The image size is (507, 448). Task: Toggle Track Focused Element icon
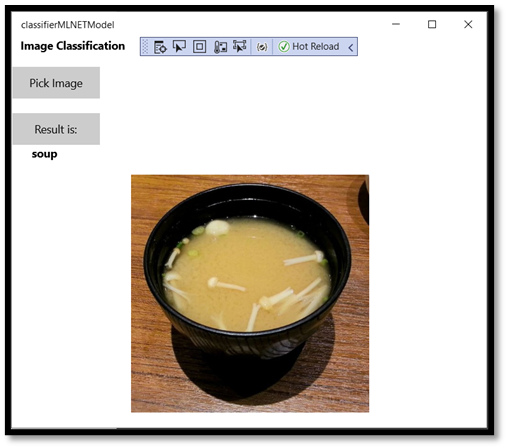240,46
